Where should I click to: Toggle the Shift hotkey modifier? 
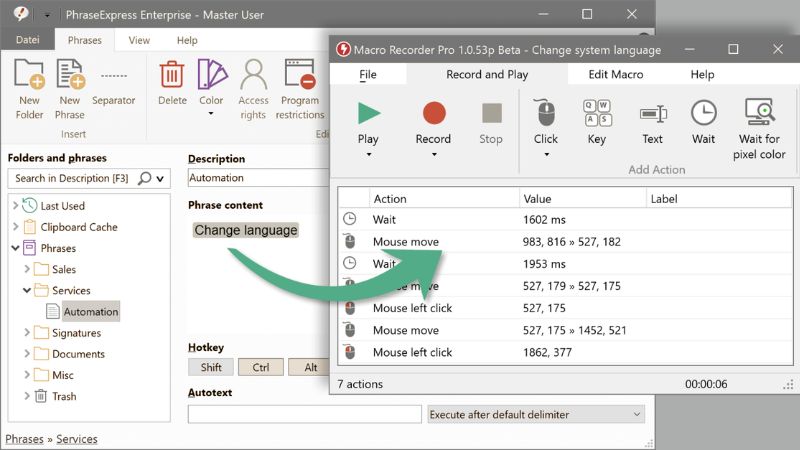[x=211, y=367]
